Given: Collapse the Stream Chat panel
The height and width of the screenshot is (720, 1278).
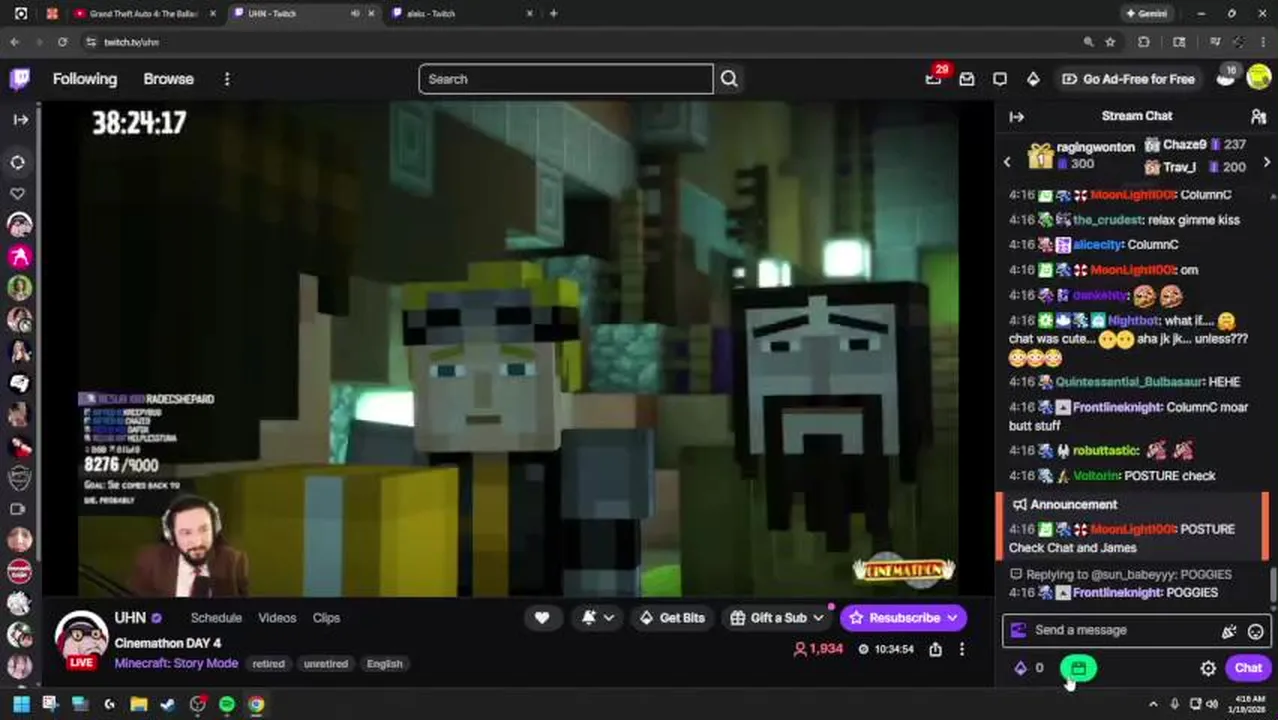Looking at the screenshot, I should click(1017, 116).
